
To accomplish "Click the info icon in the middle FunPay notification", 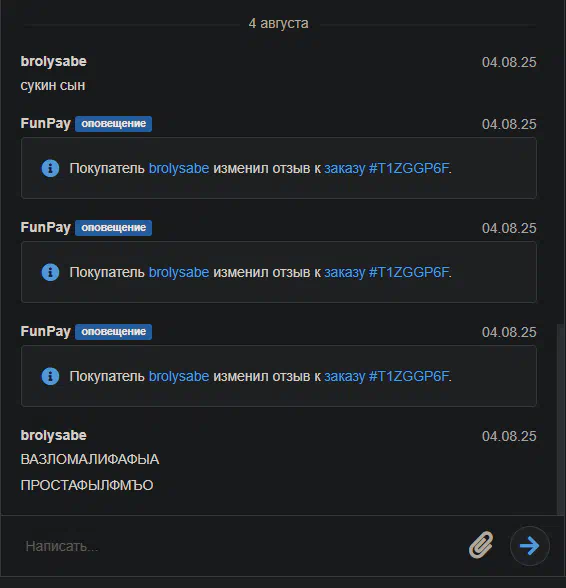I will tap(50, 272).
